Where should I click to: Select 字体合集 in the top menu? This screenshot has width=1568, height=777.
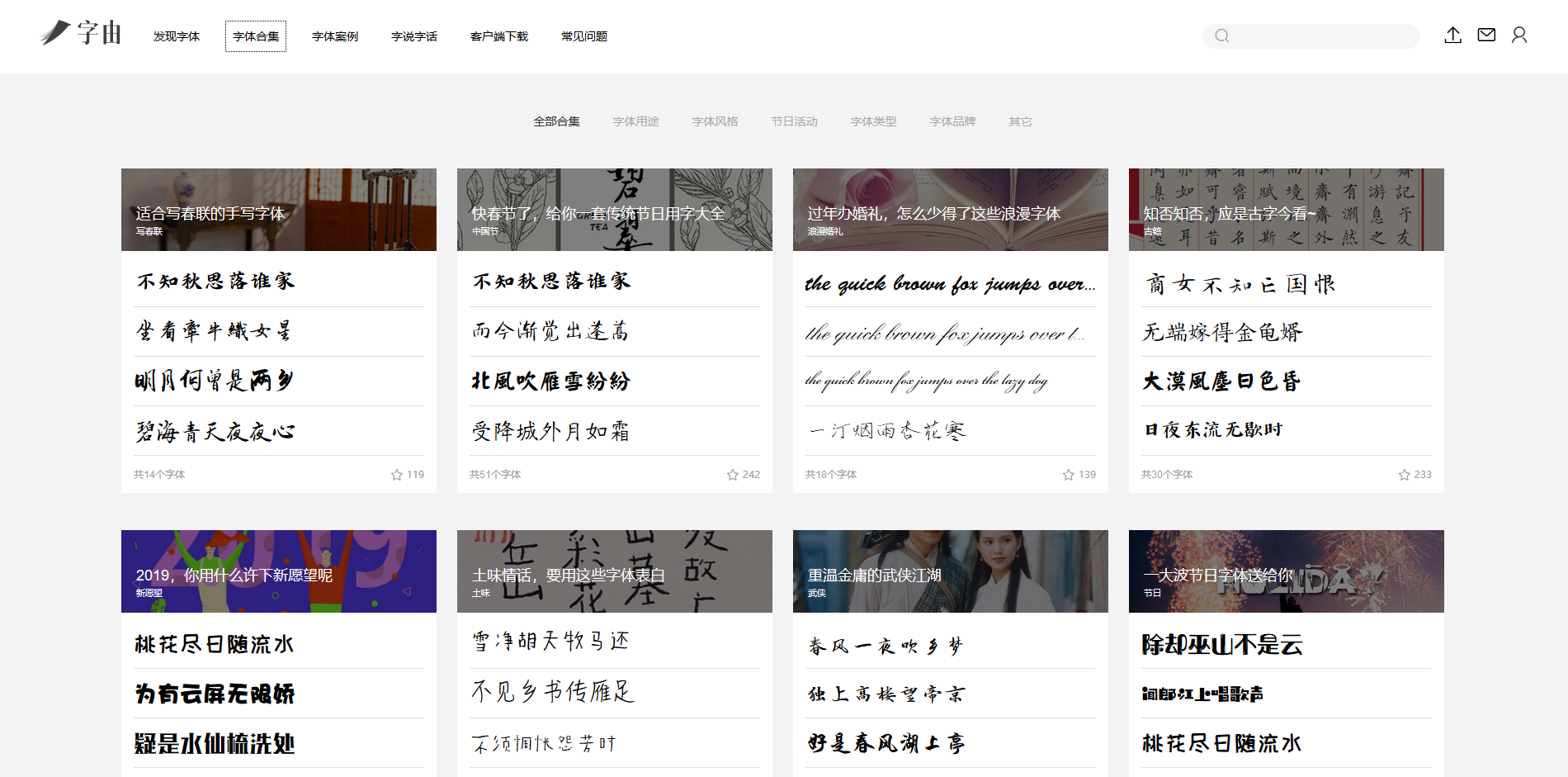click(256, 36)
